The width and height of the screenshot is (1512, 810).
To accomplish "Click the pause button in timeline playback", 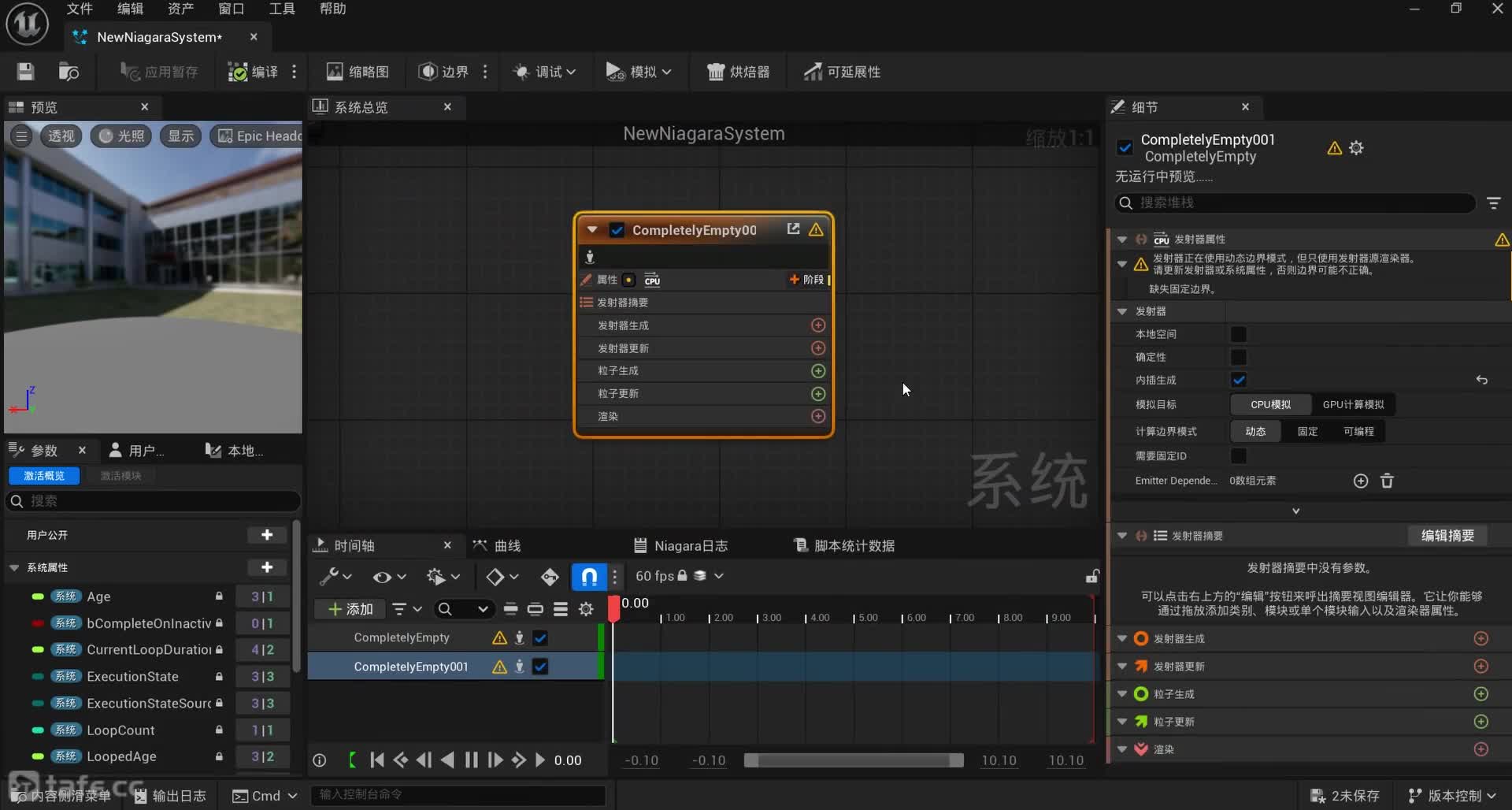I will pyautogui.click(x=471, y=760).
